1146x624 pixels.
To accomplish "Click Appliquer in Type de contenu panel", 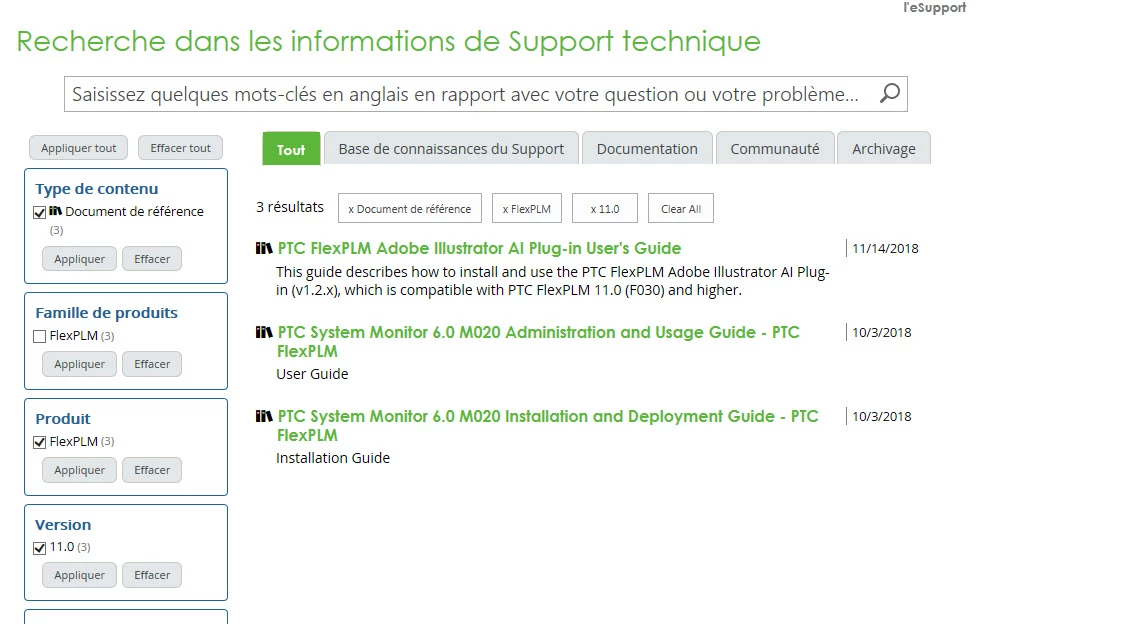I will 79,259.
